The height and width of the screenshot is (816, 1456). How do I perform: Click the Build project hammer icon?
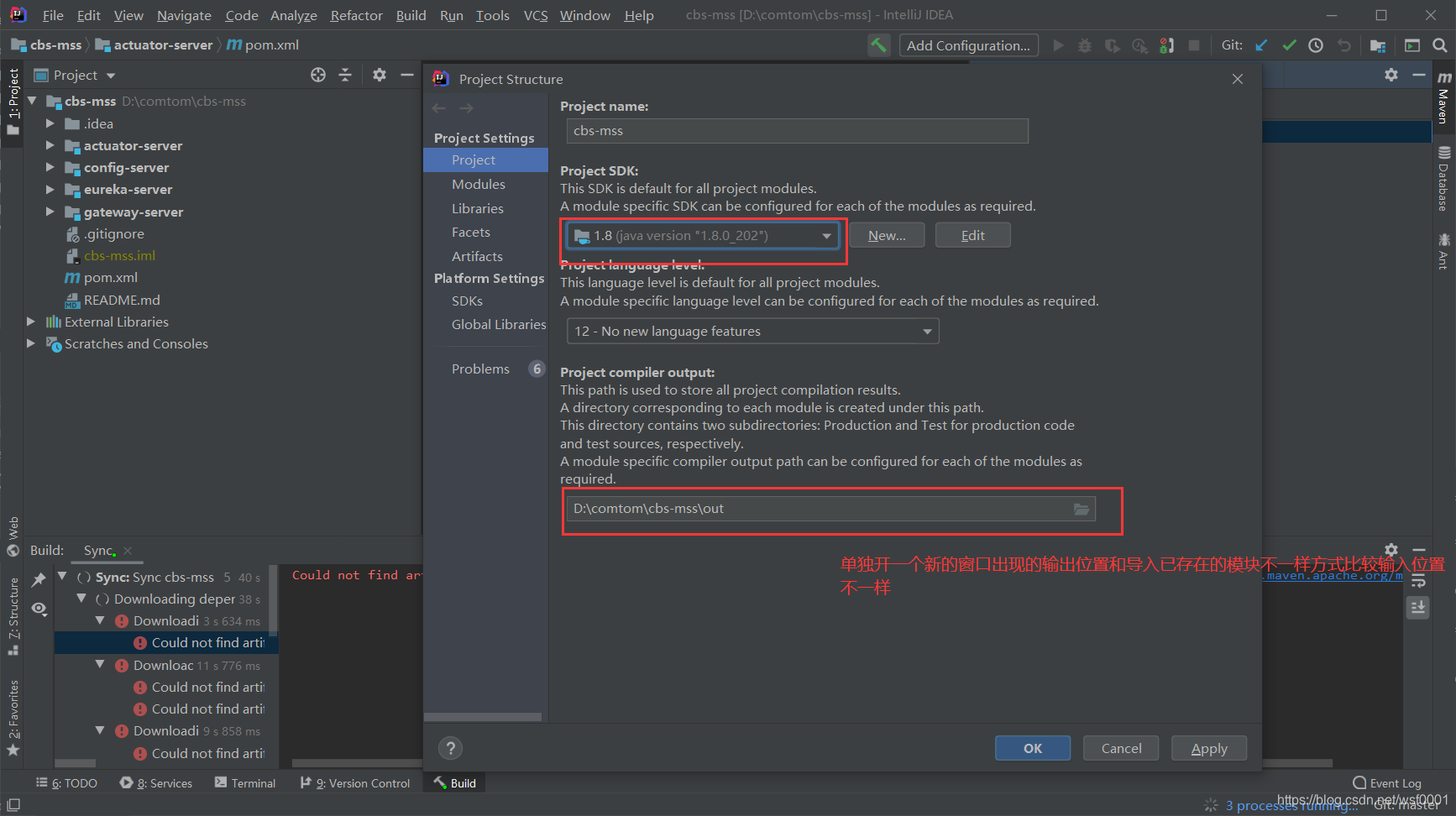pos(878,45)
